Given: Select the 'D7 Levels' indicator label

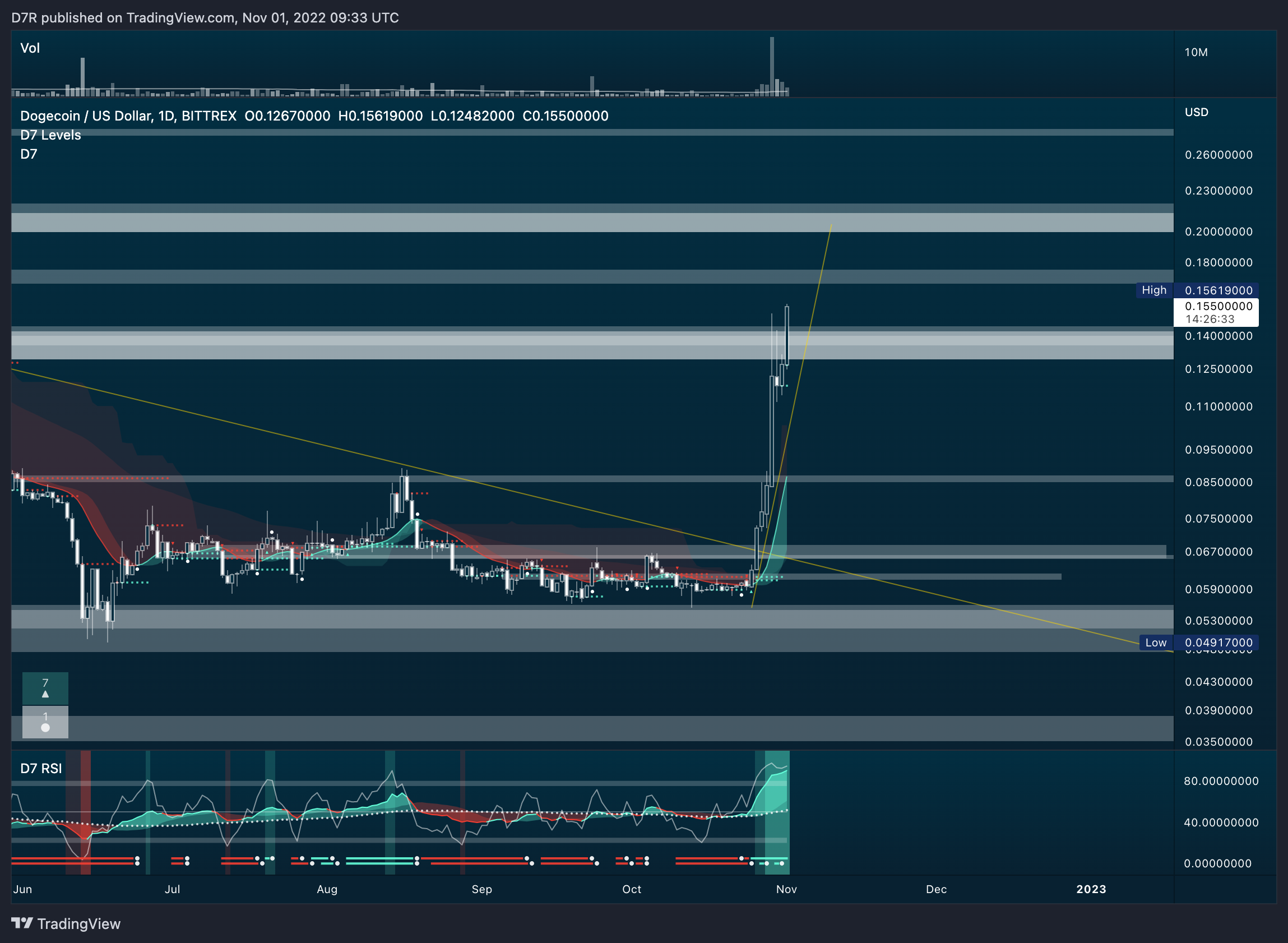Looking at the screenshot, I should (x=50, y=135).
